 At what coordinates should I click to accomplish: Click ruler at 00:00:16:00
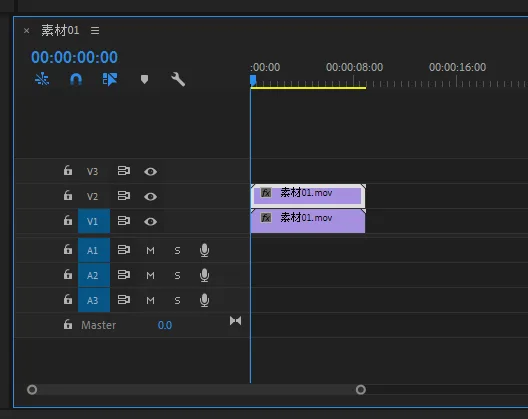pyautogui.click(x=457, y=67)
